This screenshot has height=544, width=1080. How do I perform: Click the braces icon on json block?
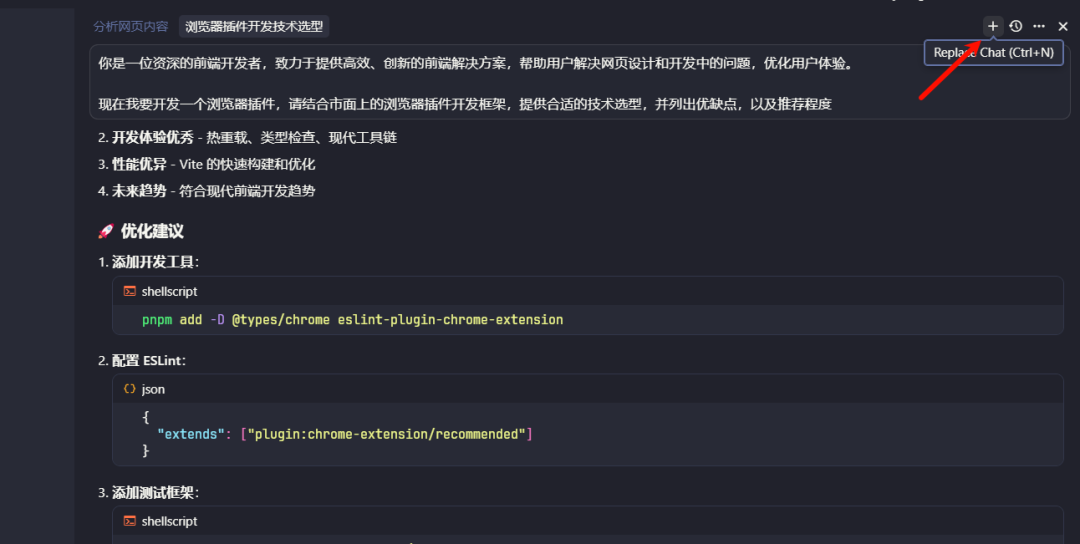(x=130, y=389)
